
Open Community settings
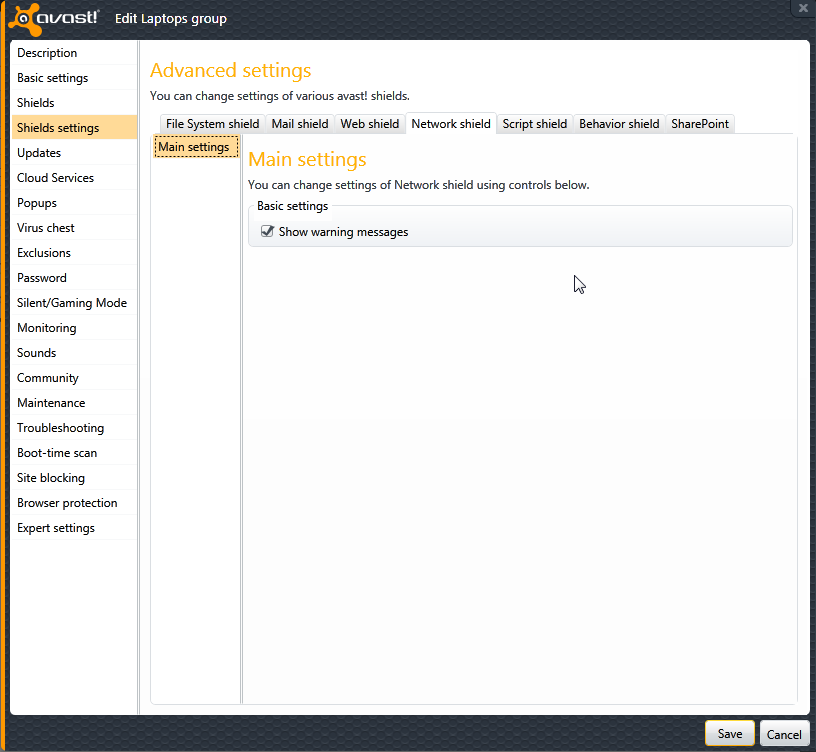[x=73, y=377]
